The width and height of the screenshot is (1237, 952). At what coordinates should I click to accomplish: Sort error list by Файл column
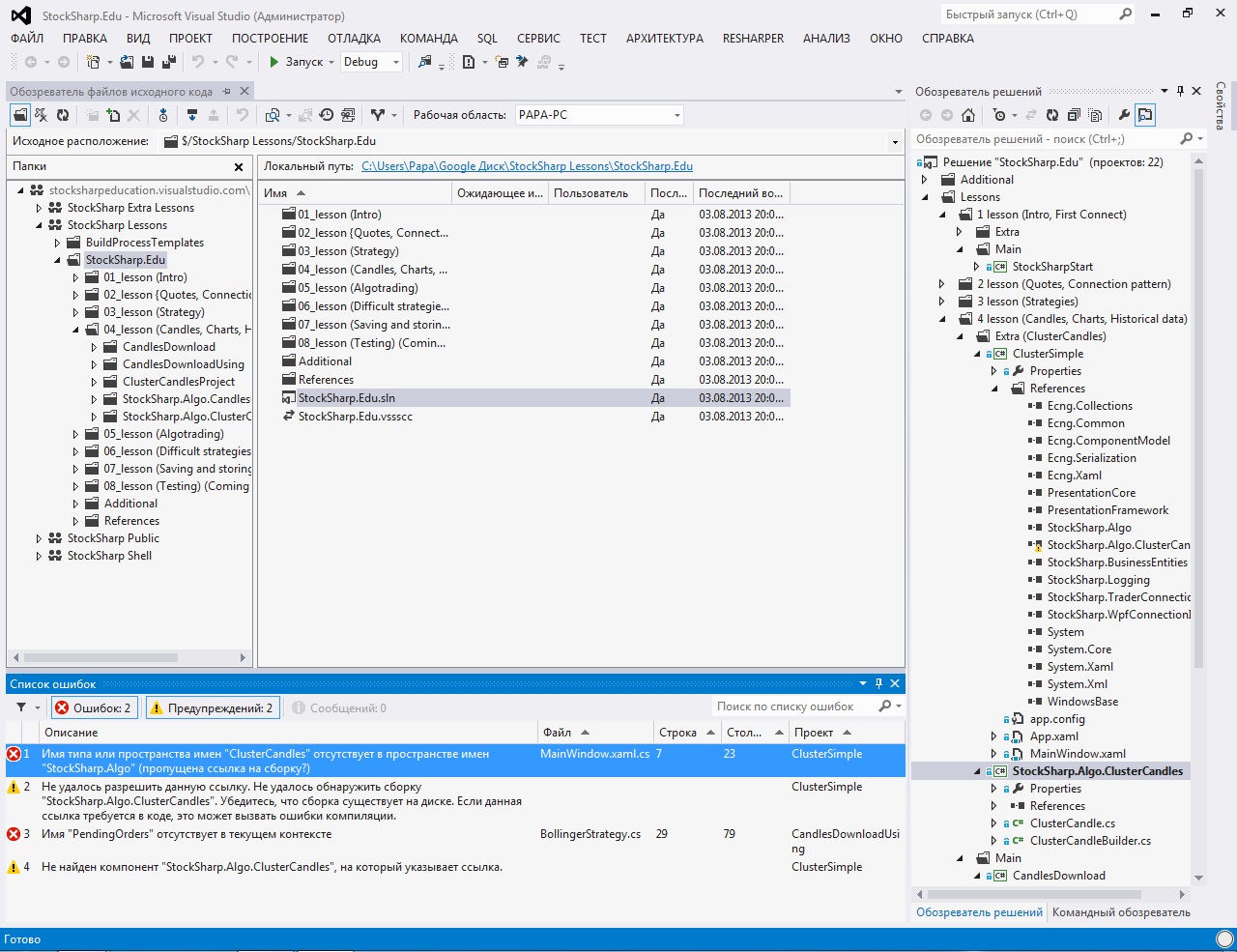point(594,733)
